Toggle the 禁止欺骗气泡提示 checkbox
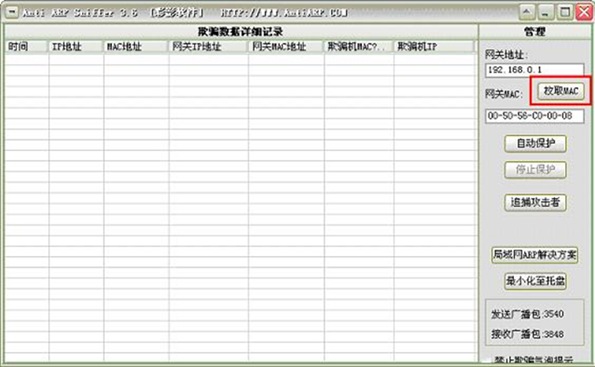The height and width of the screenshot is (367, 595). point(488,360)
